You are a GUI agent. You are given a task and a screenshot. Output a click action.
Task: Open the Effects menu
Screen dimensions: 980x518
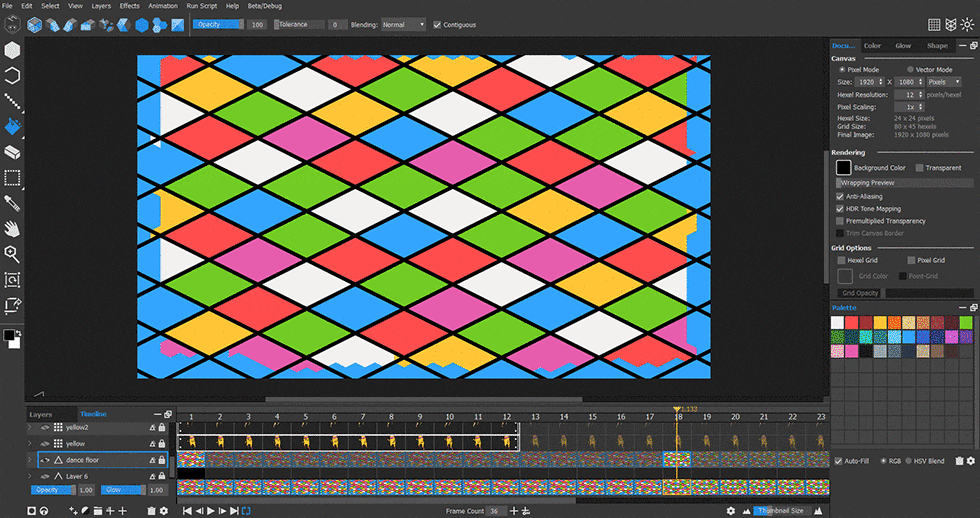point(130,6)
